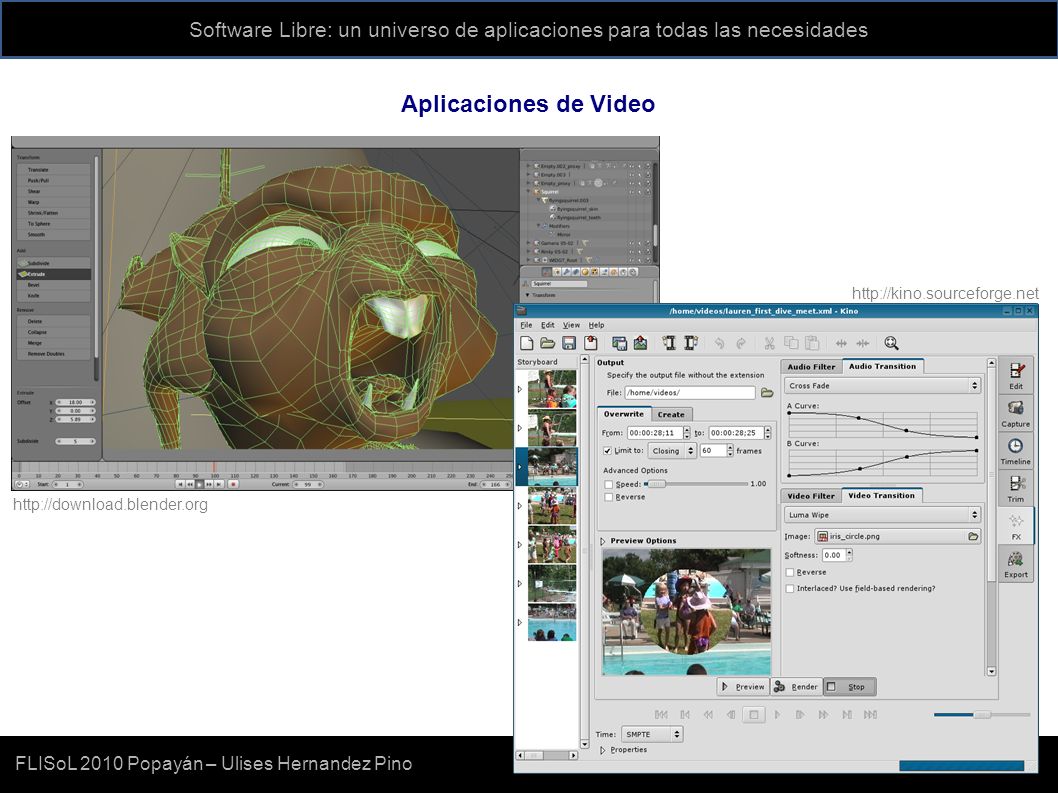Click the Redo arrow in Kino toolbar

tap(741, 343)
